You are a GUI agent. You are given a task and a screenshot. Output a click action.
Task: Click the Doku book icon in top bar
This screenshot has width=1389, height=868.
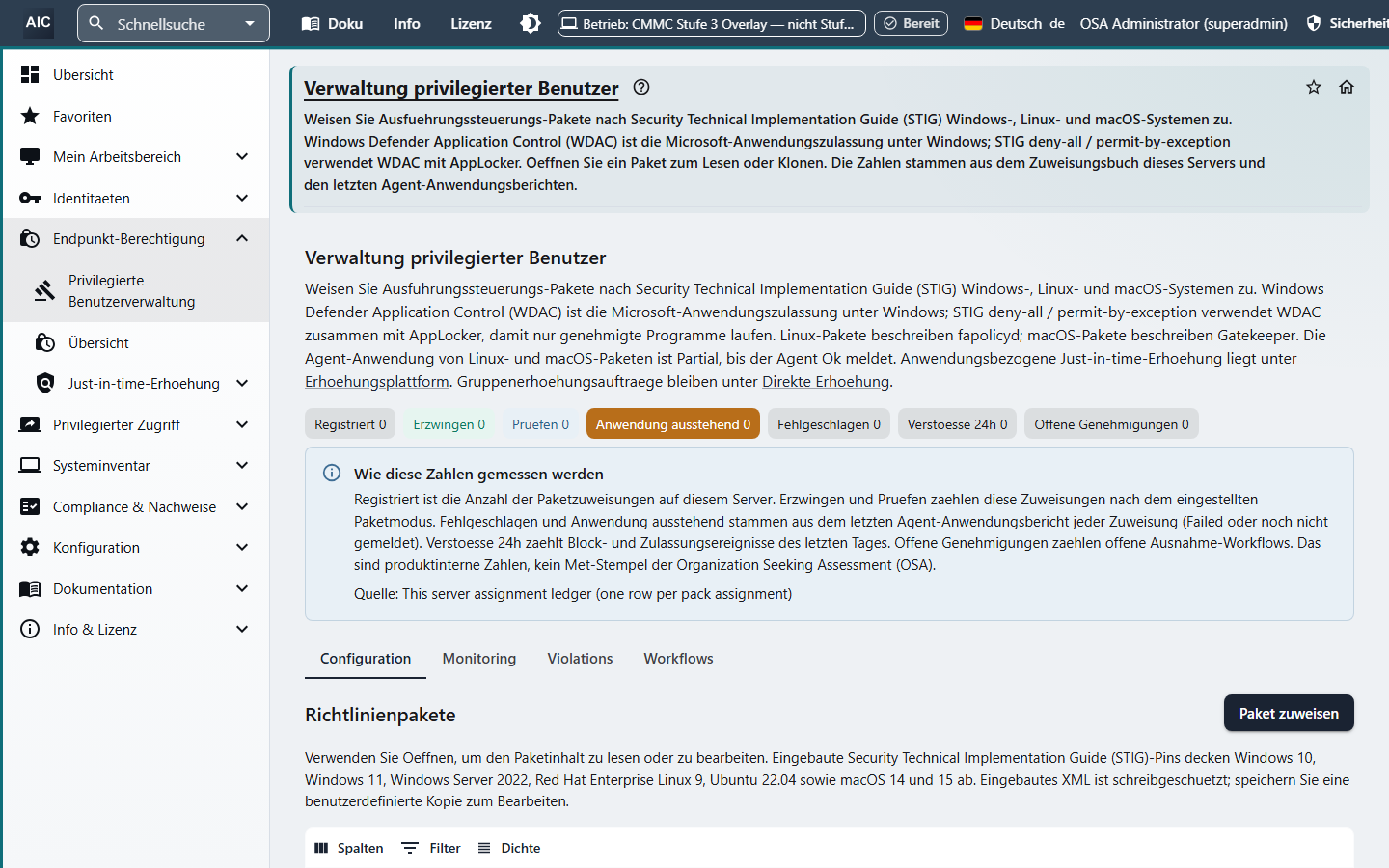pyautogui.click(x=311, y=23)
